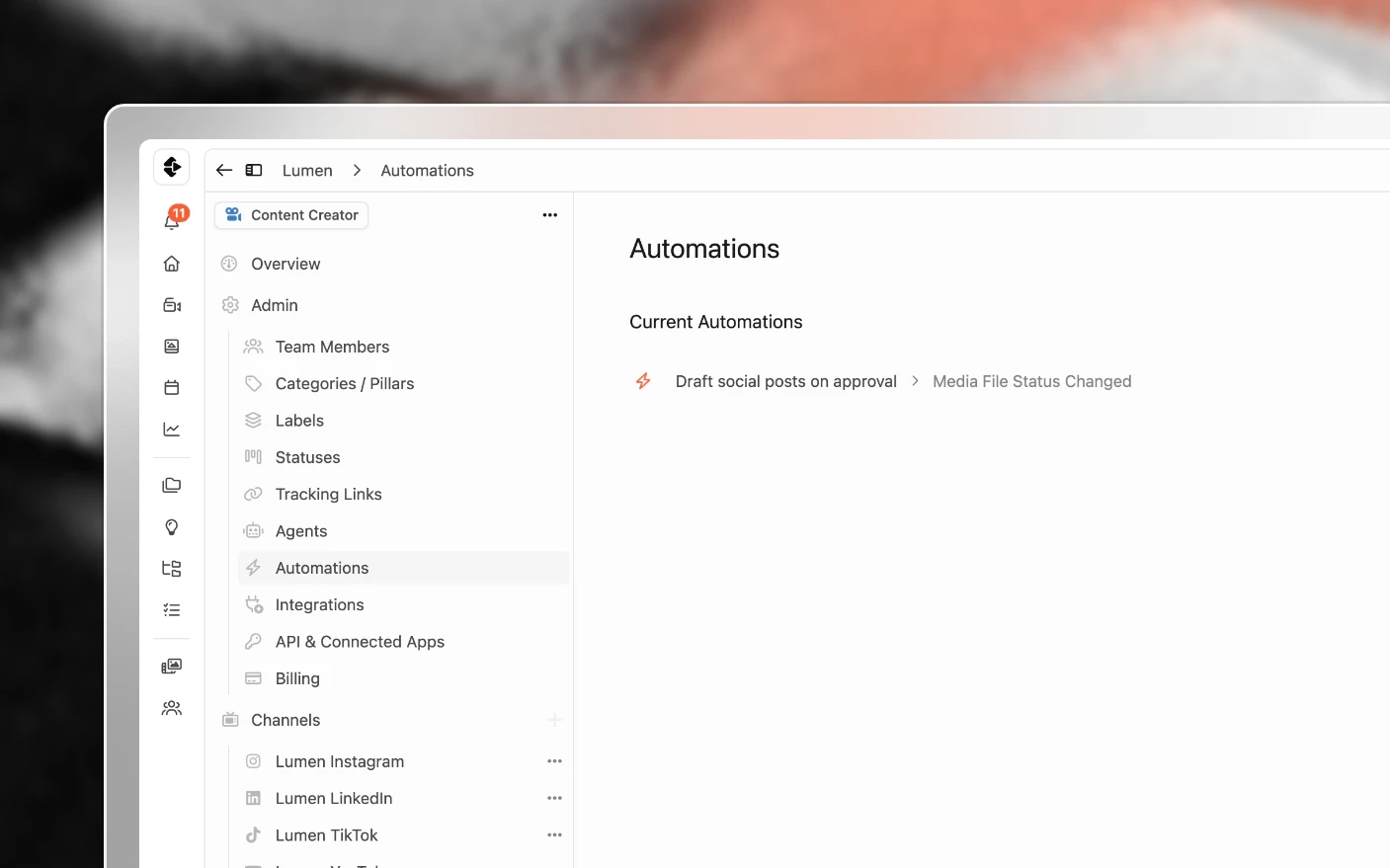Select Automations in the sidebar
Image resolution: width=1390 pixels, height=868 pixels.
[403, 568]
